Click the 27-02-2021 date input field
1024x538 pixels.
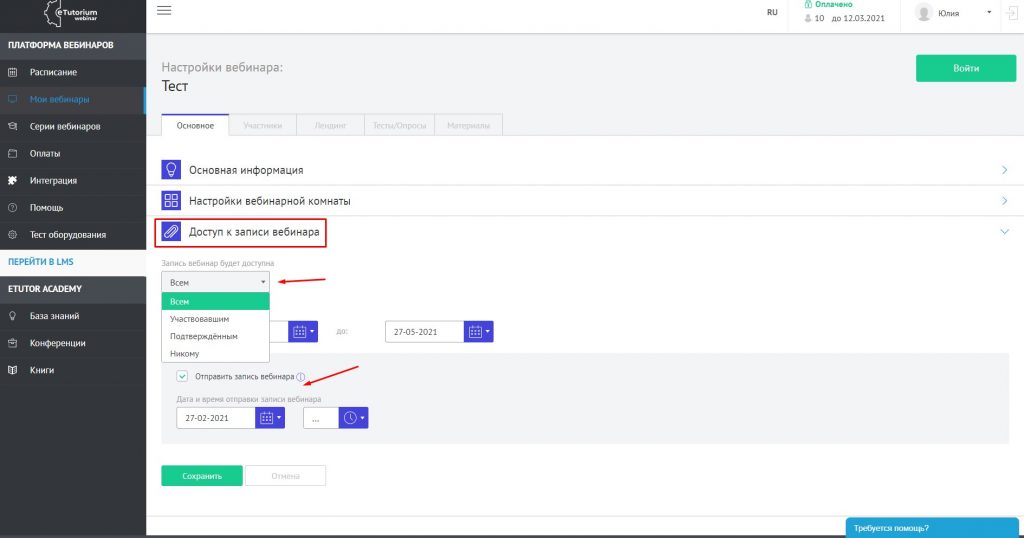point(215,418)
